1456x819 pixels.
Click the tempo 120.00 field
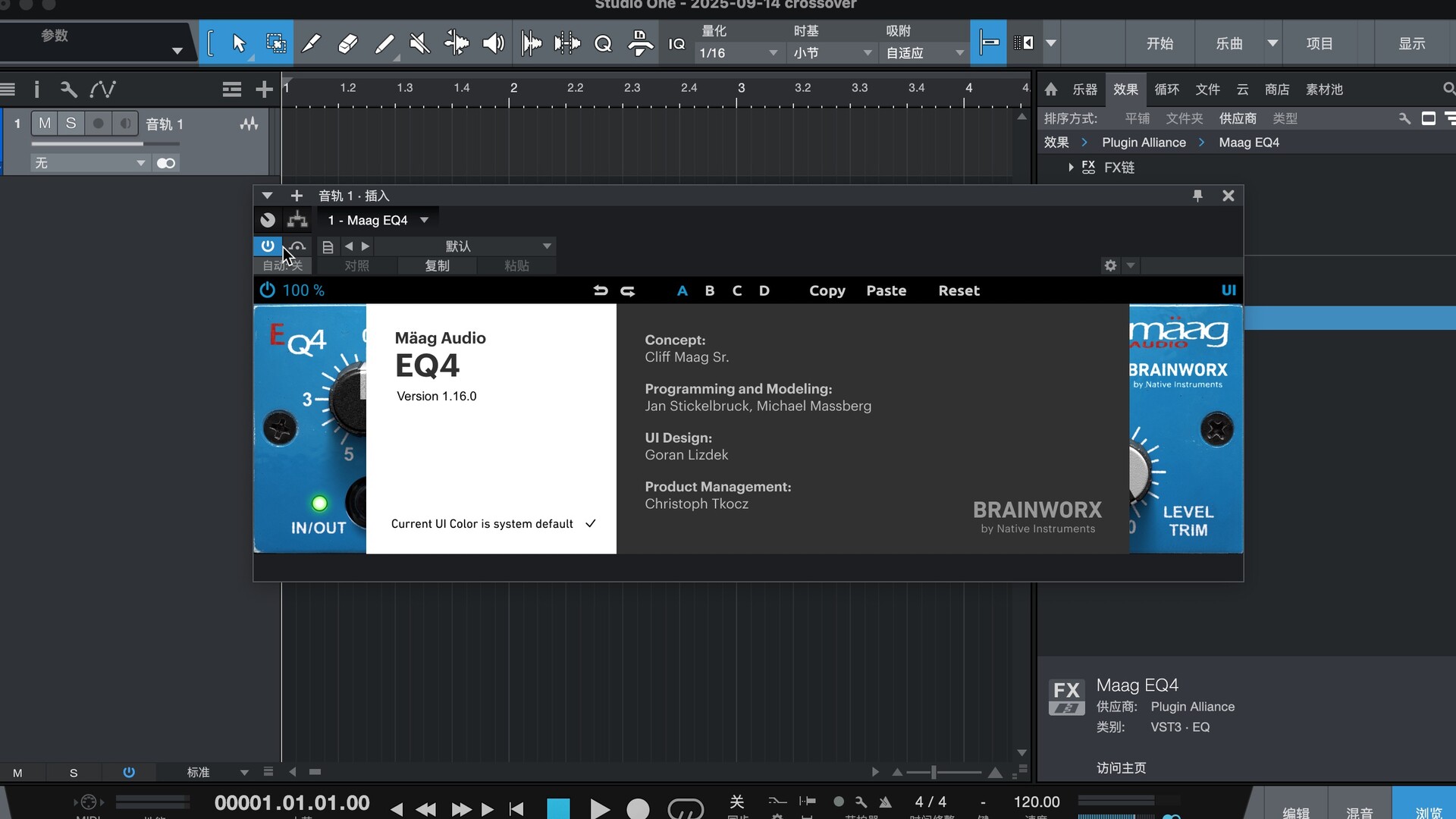point(1037,802)
